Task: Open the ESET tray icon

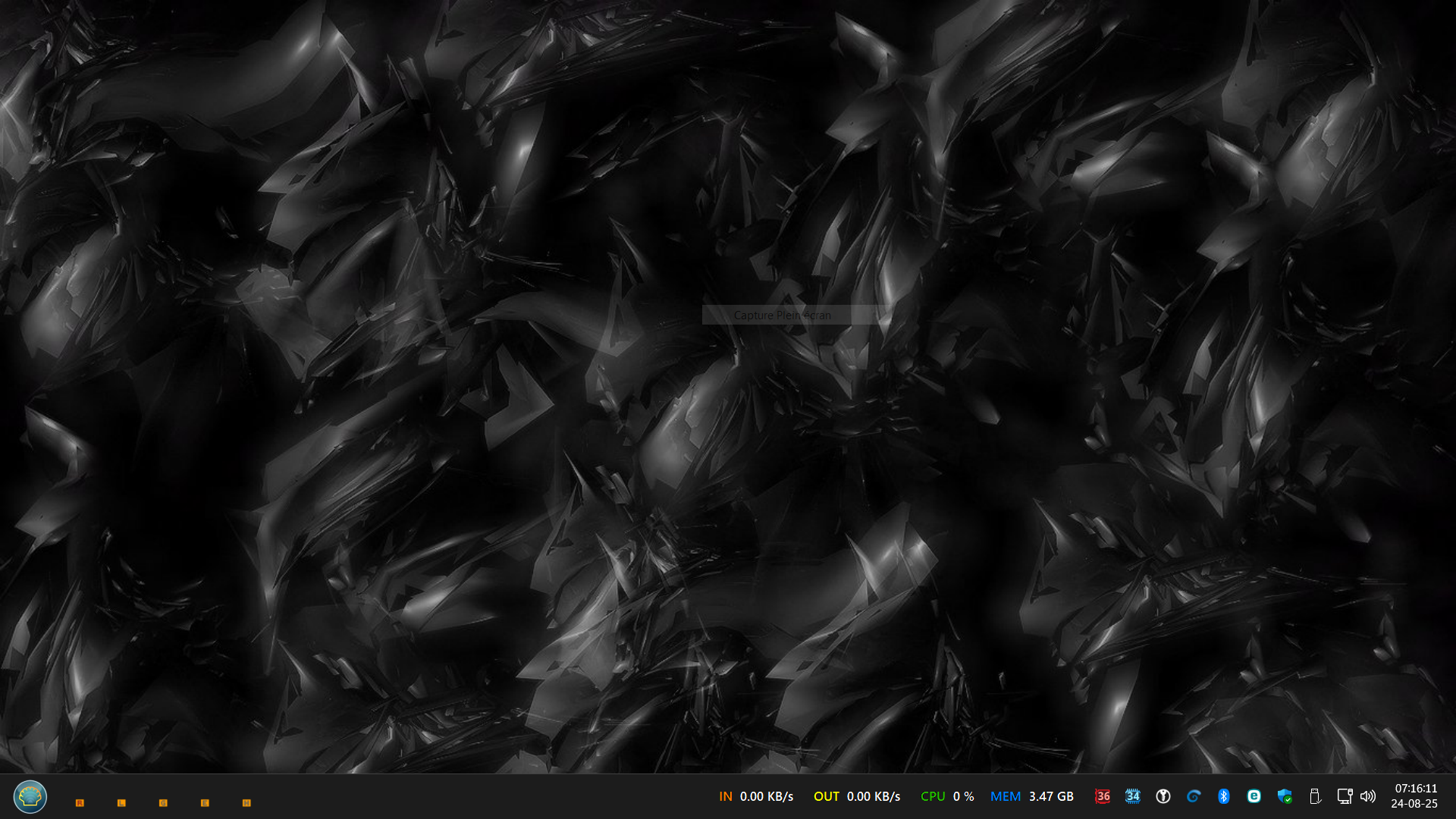Action: coord(1254,796)
